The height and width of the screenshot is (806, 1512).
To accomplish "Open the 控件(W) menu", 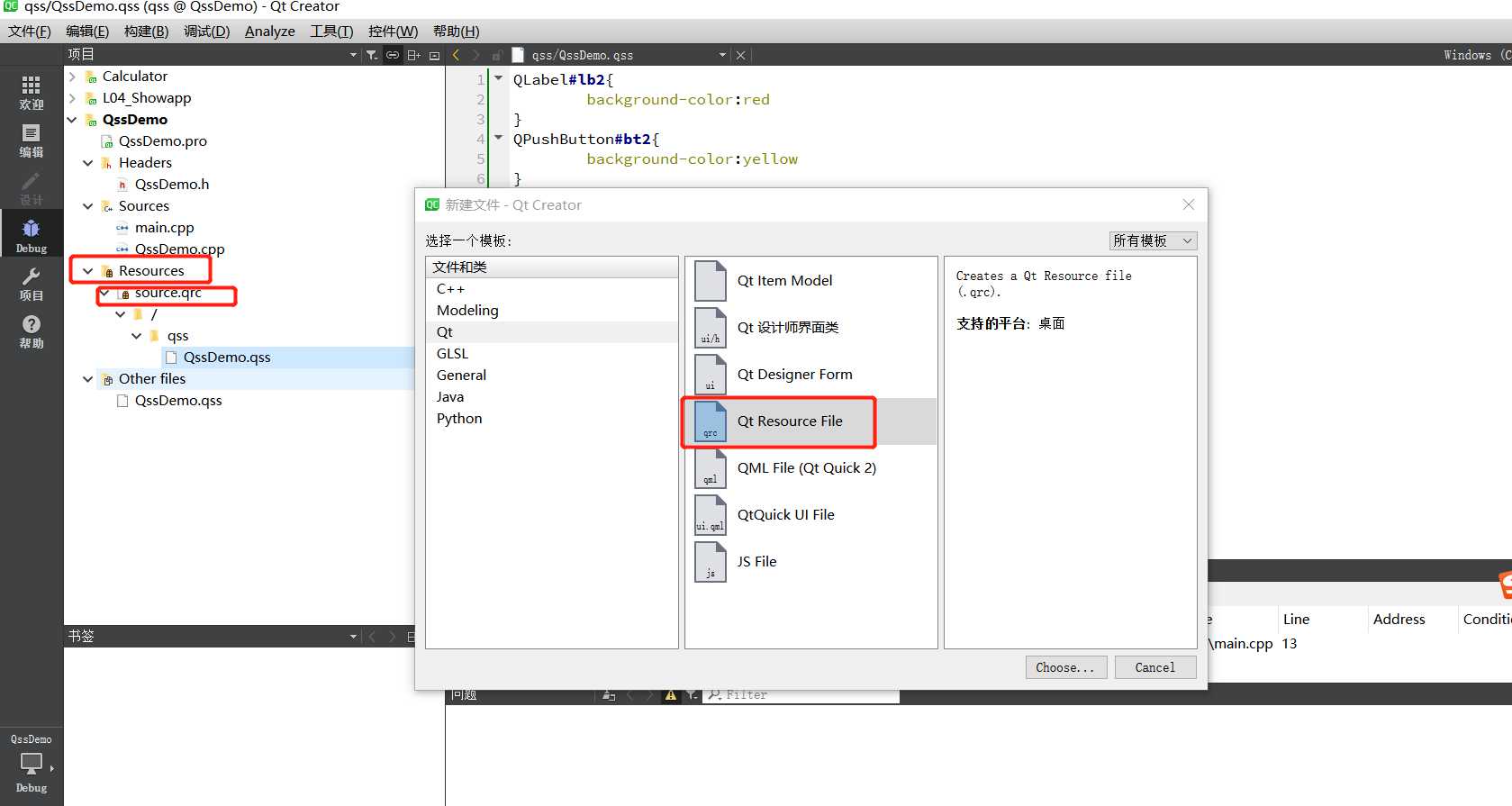I will point(393,31).
